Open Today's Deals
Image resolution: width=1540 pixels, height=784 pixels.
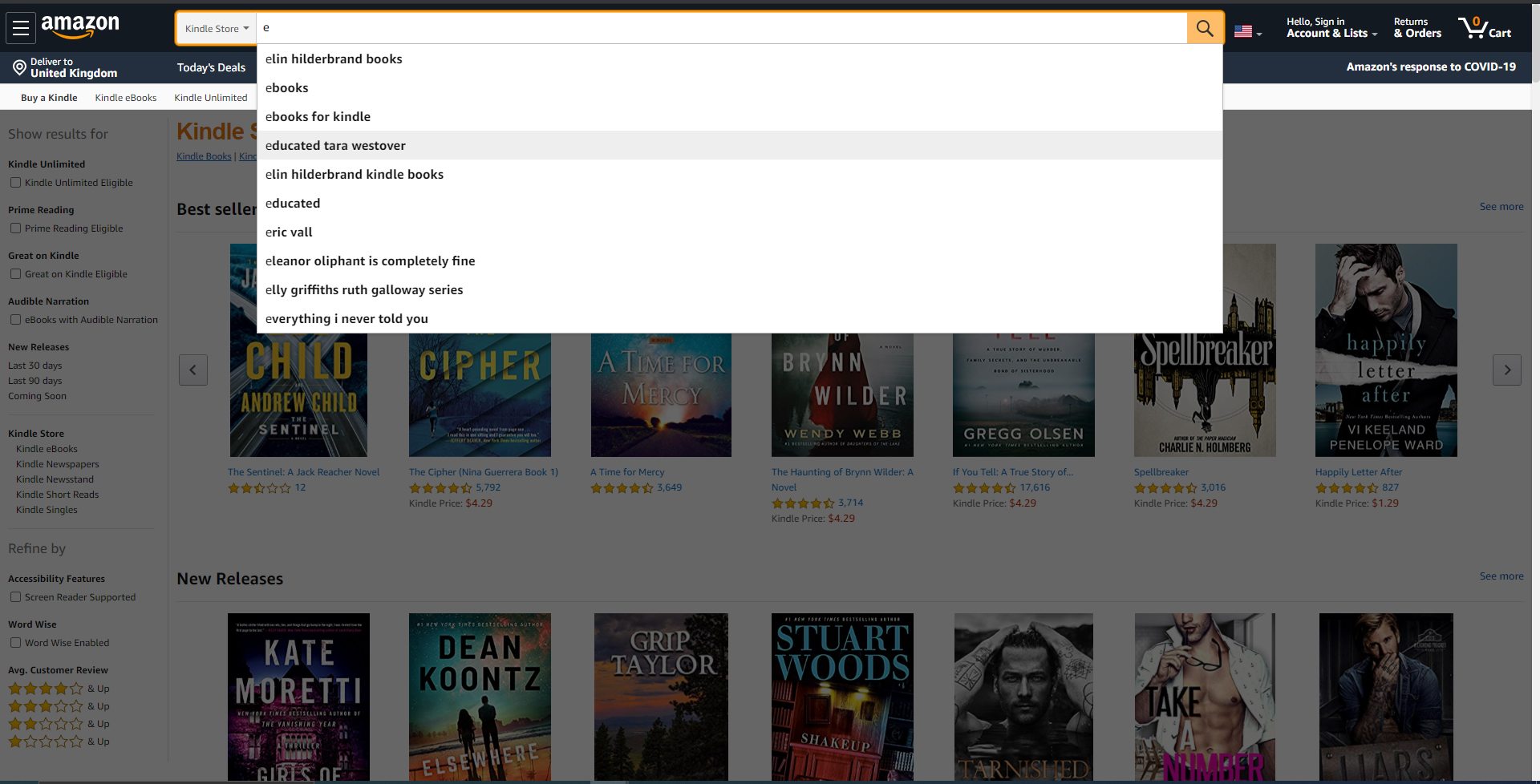[211, 67]
